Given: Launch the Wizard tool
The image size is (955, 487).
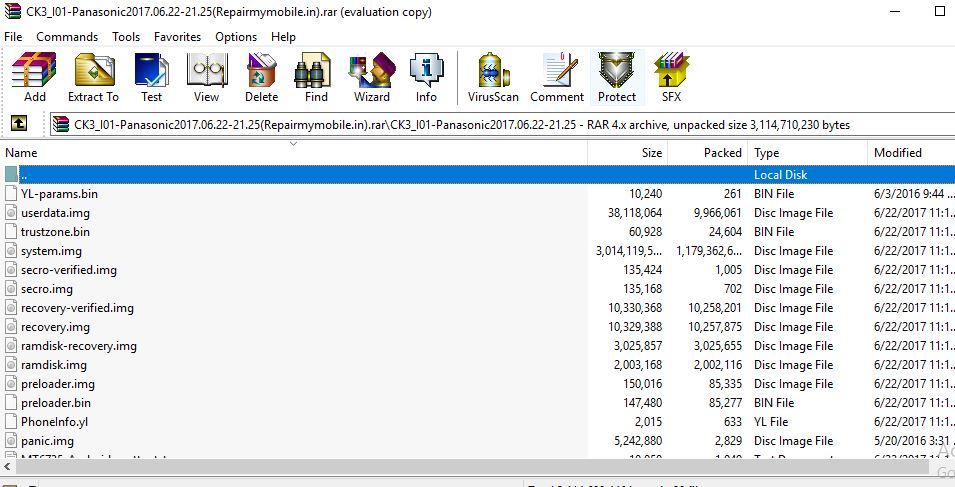Looking at the screenshot, I should point(371,78).
